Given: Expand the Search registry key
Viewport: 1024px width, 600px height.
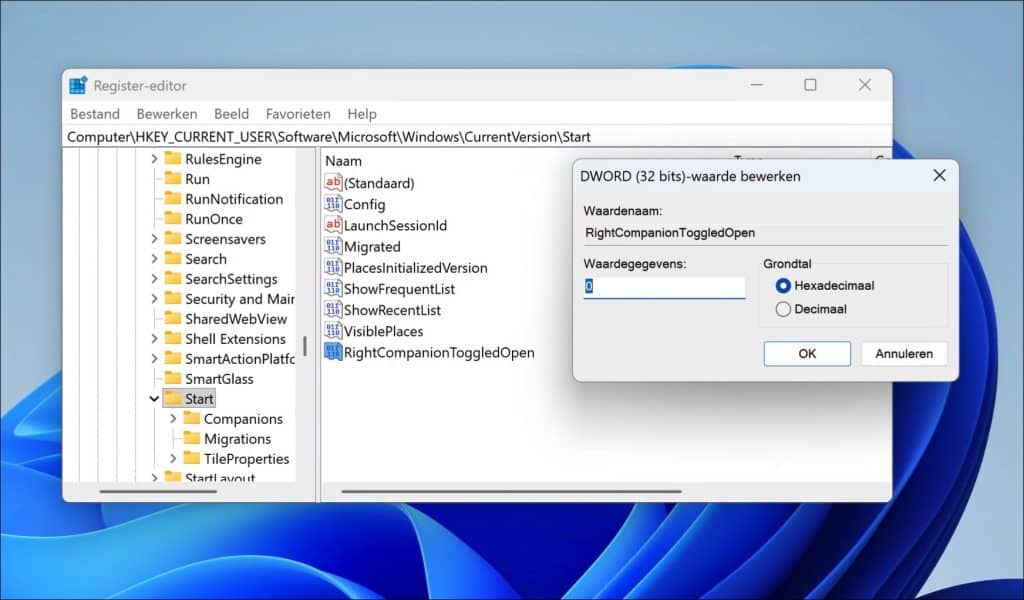Looking at the screenshot, I should 154,259.
